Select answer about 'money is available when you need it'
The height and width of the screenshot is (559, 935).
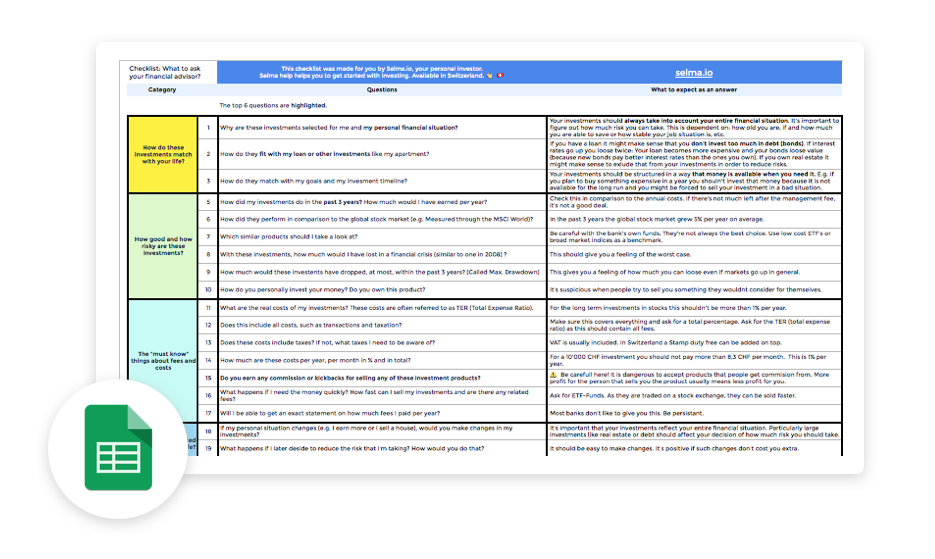(694, 181)
